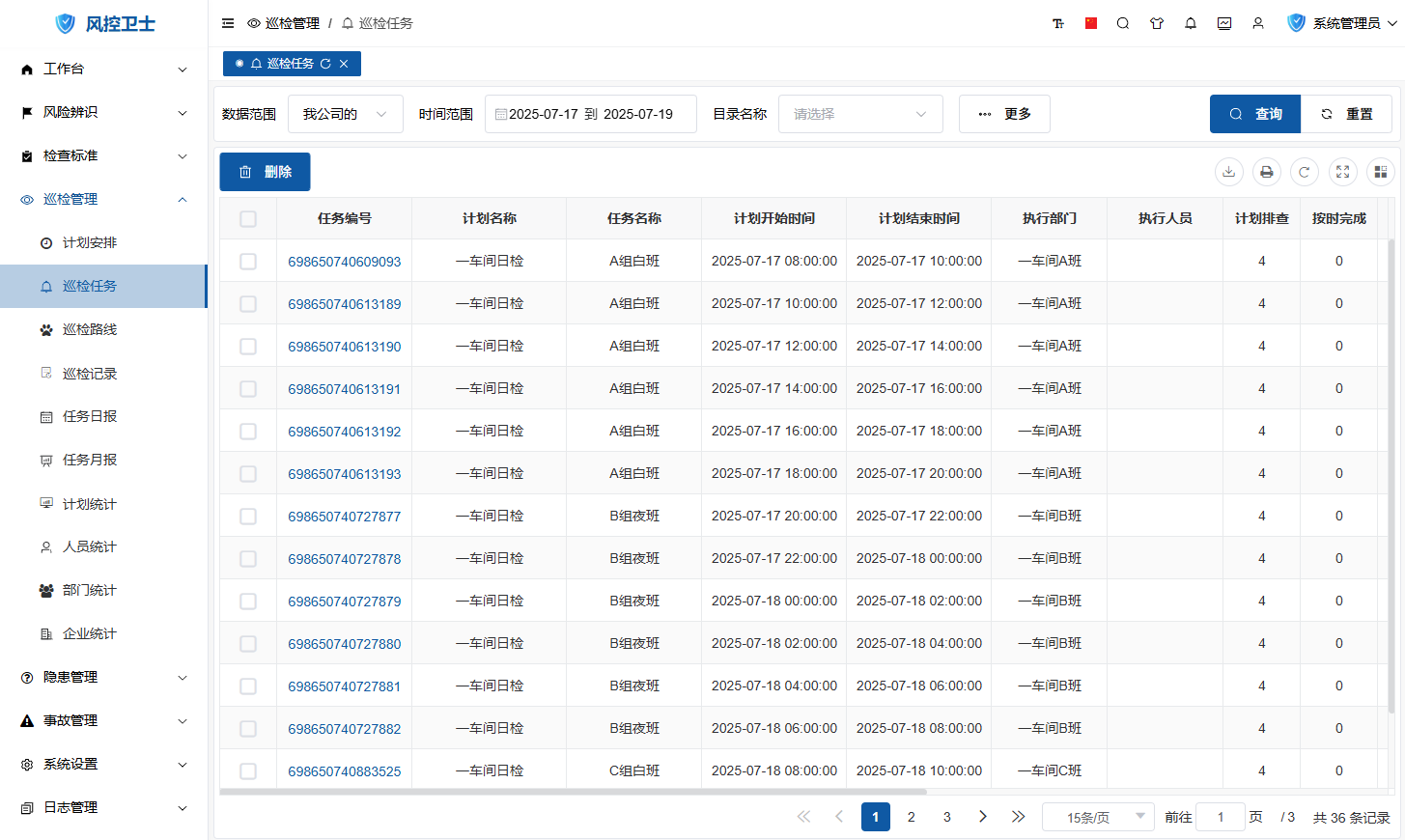The height and width of the screenshot is (840, 1405).
Task: Collapse sidebar with hamburger menu icon
Action: [228, 23]
